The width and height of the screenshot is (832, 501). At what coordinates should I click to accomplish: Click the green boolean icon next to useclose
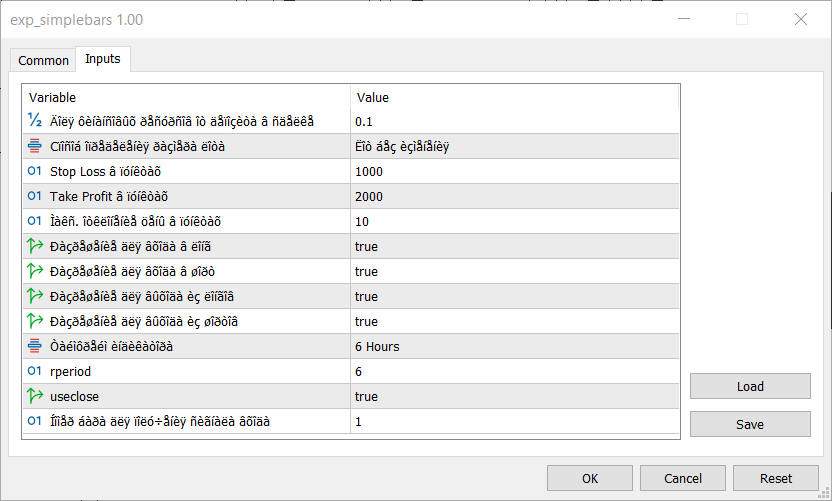35,396
